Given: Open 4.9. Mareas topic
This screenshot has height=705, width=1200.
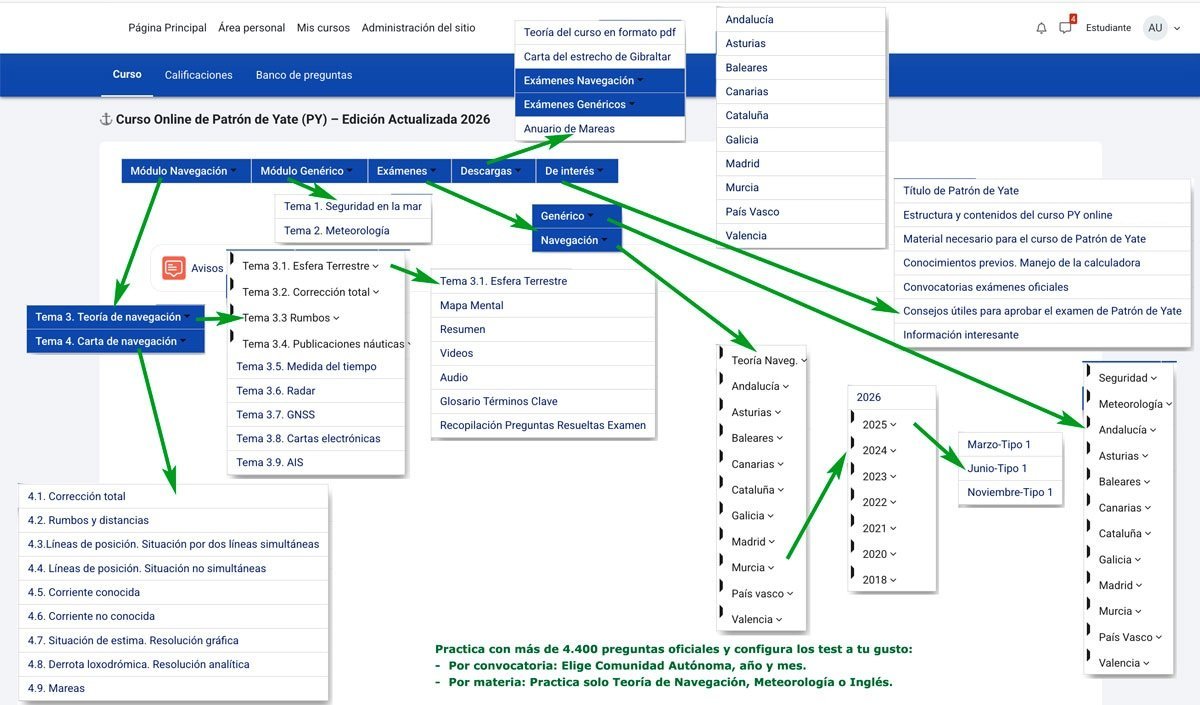Looking at the screenshot, I should (57, 688).
